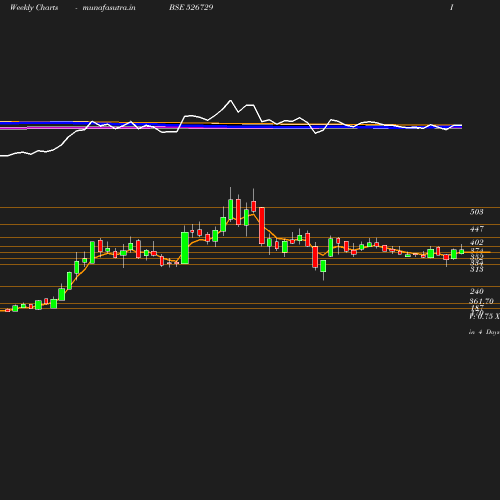Click the tallest green candlestick before the peak

click(x=185, y=248)
